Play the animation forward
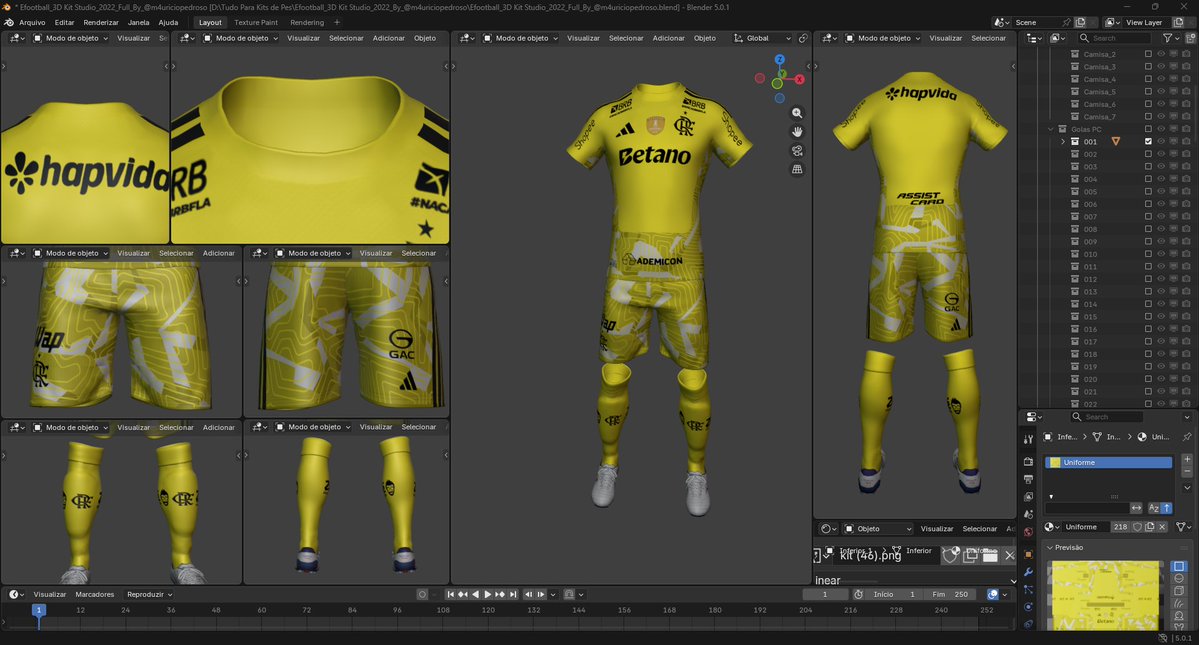The width and height of the screenshot is (1199, 645). coord(488,594)
